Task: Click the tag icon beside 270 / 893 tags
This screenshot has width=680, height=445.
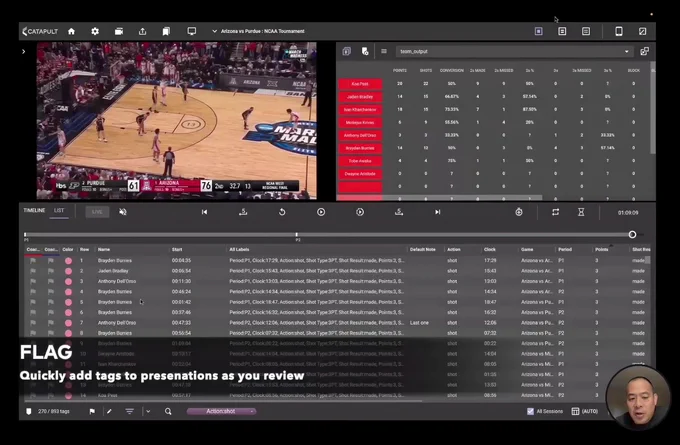Action: (x=29, y=411)
